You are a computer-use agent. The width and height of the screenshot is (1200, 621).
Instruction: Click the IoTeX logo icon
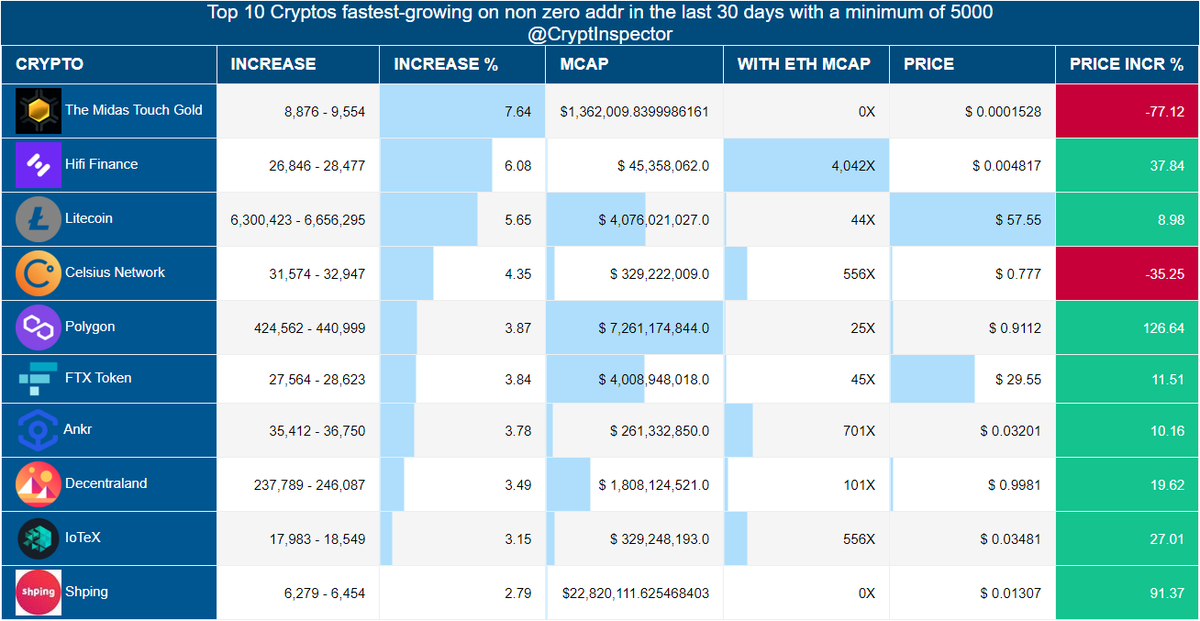[39, 539]
